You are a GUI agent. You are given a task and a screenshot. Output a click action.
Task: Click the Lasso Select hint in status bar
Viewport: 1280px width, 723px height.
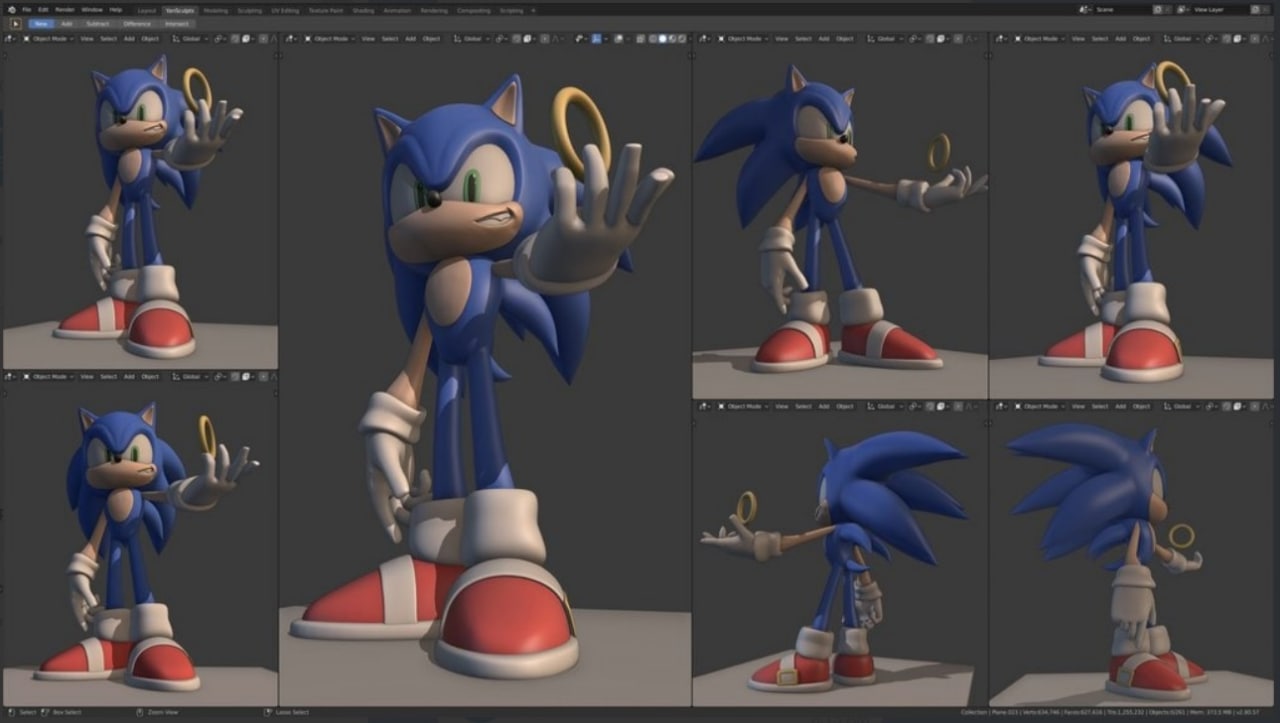pyautogui.click(x=286, y=712)
